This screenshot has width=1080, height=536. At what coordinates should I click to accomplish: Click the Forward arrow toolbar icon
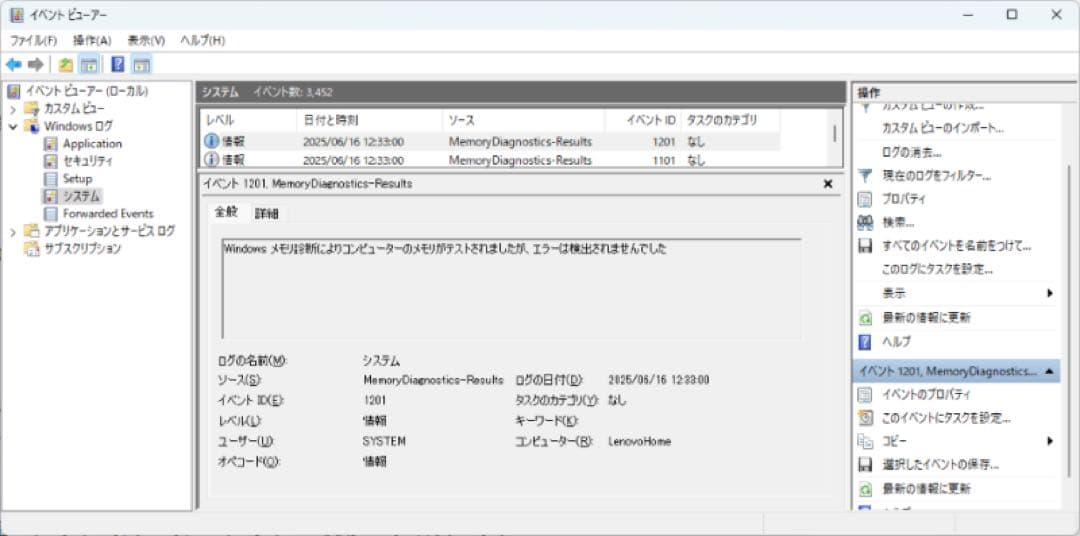point(35,65)
